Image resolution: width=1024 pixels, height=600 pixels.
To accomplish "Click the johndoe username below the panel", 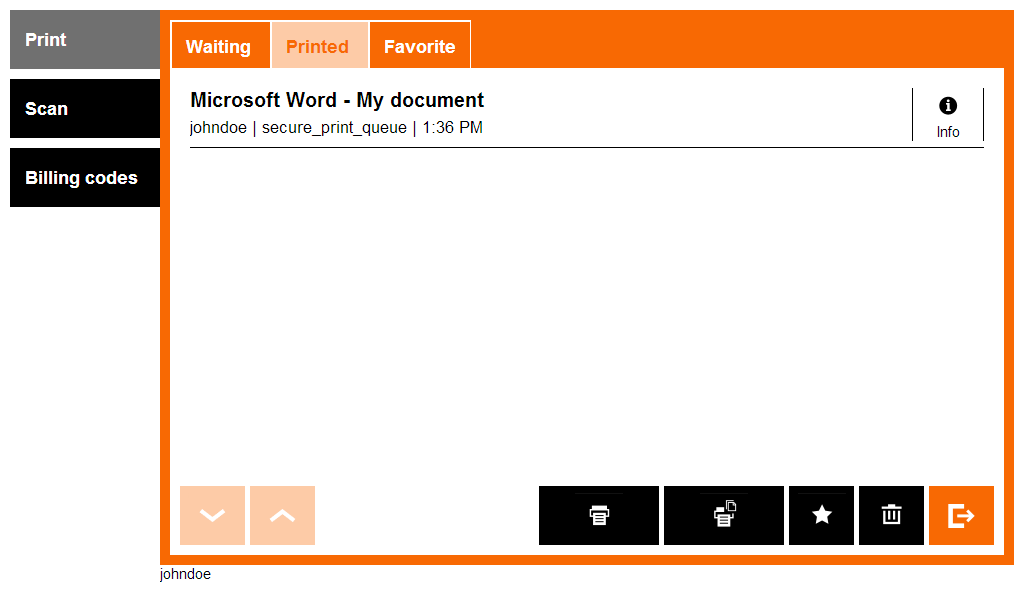I will [x=185, y=575].
